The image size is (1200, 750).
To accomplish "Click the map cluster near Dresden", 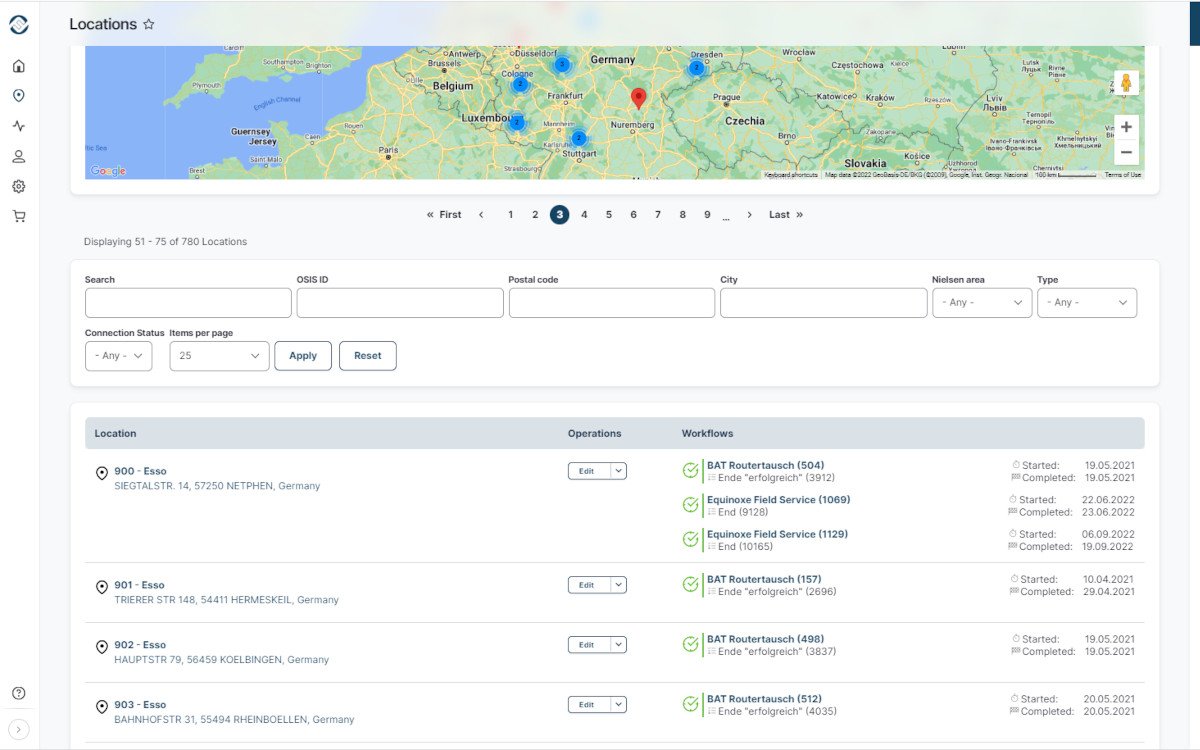I will click(x=696, y=68).
